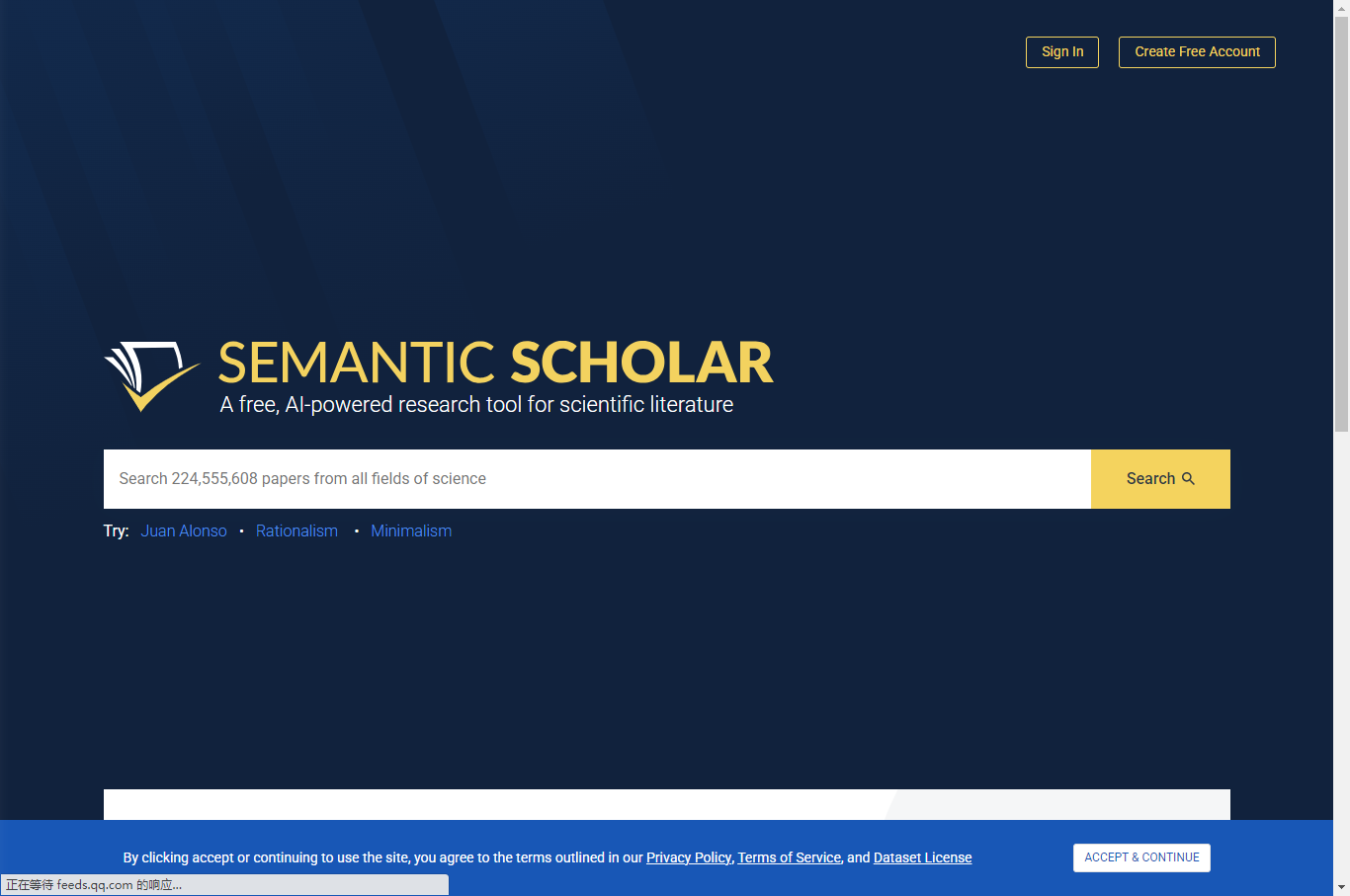Click the vertical scrollbar thumb
The width and height of the screenshot is (1350, 896).
point(1341,222)
